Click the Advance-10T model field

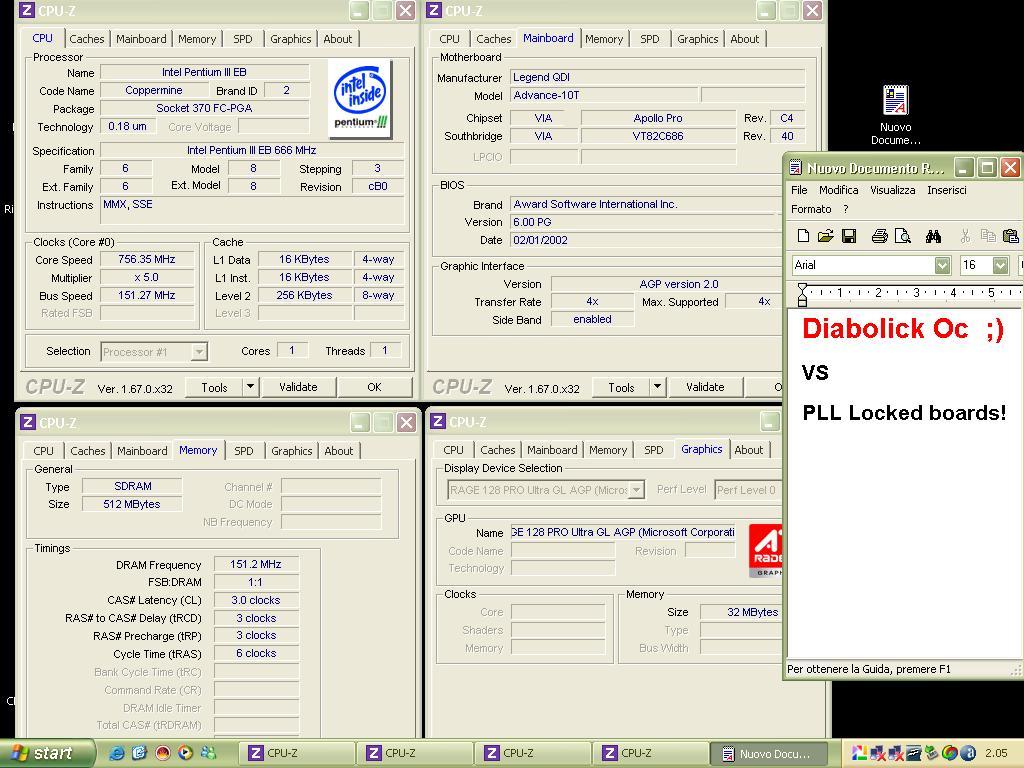click(603, 95)
